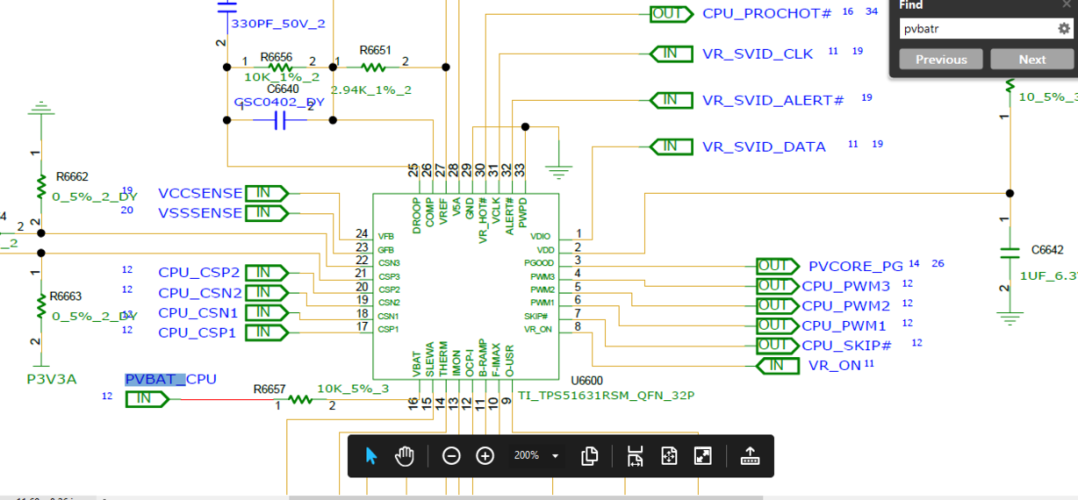This screenshot has width=1078, height=500.
Task: Click the 2.94K_1%_2 resistor value
Action: 371,90
